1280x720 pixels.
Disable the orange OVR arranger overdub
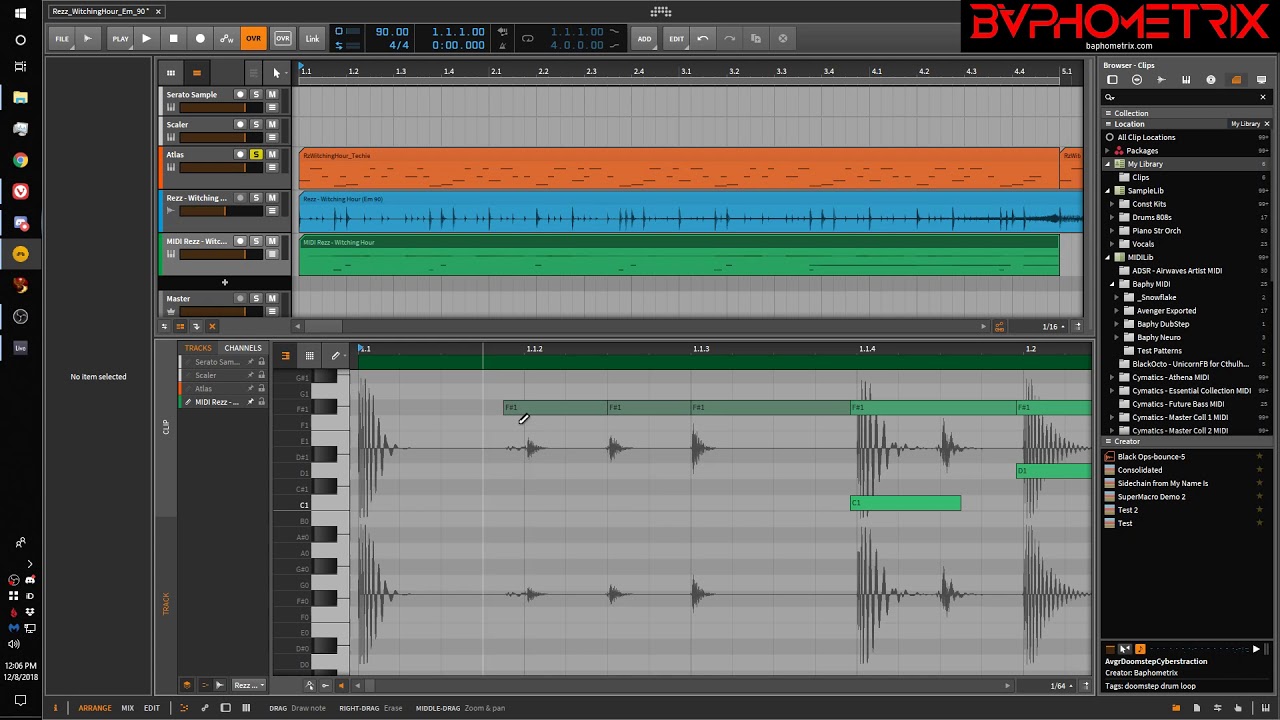click(x=254, y=38)
